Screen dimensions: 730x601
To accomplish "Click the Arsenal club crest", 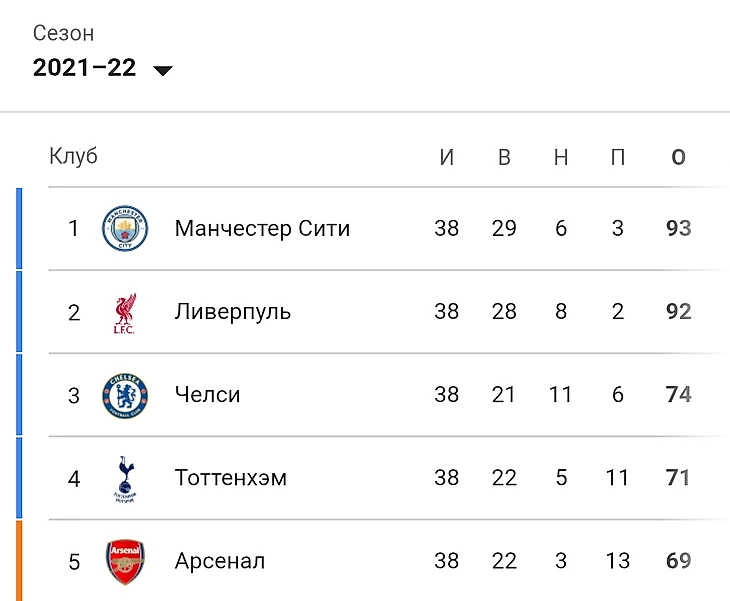I will tap(125, 562).
